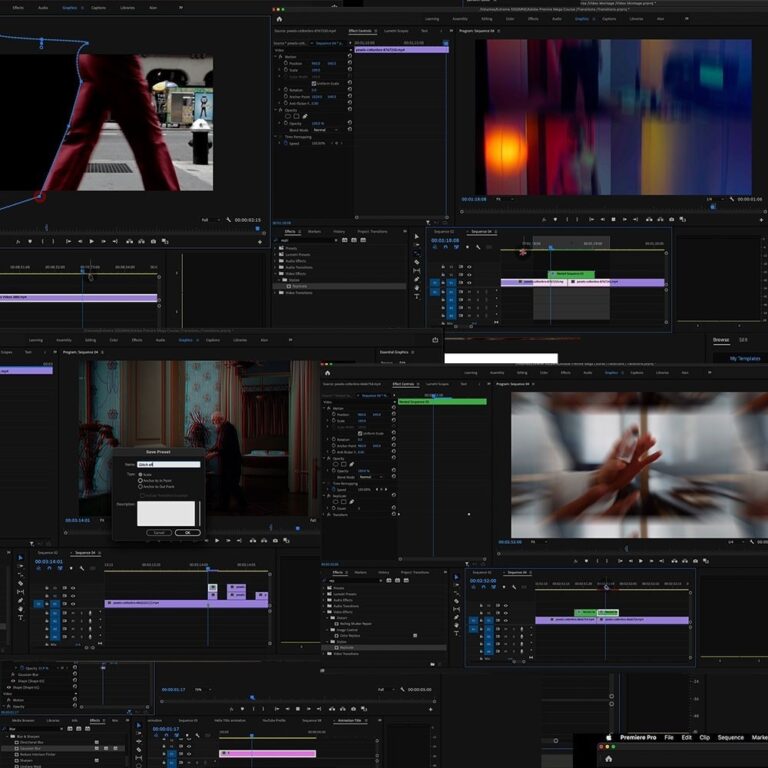Select the Scale radio in Save Preset dialog
Viewport: 768px width, 768px height.
141,475
